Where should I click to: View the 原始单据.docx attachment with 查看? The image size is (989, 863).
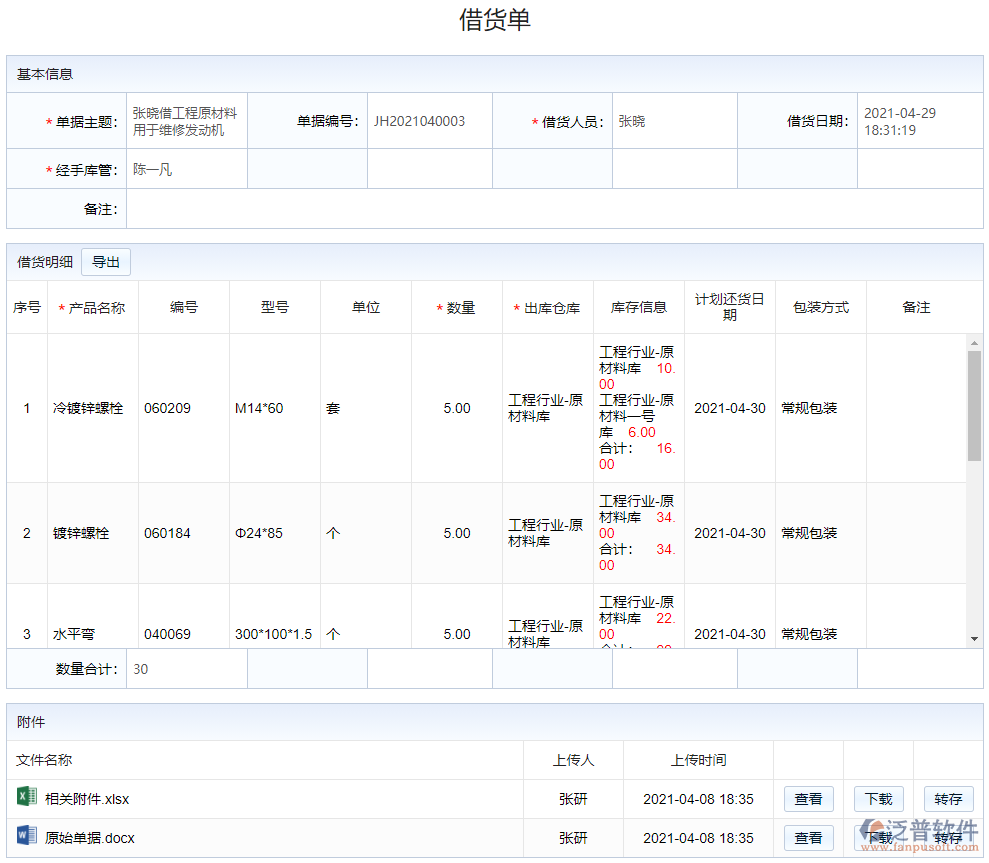point(808,838)
